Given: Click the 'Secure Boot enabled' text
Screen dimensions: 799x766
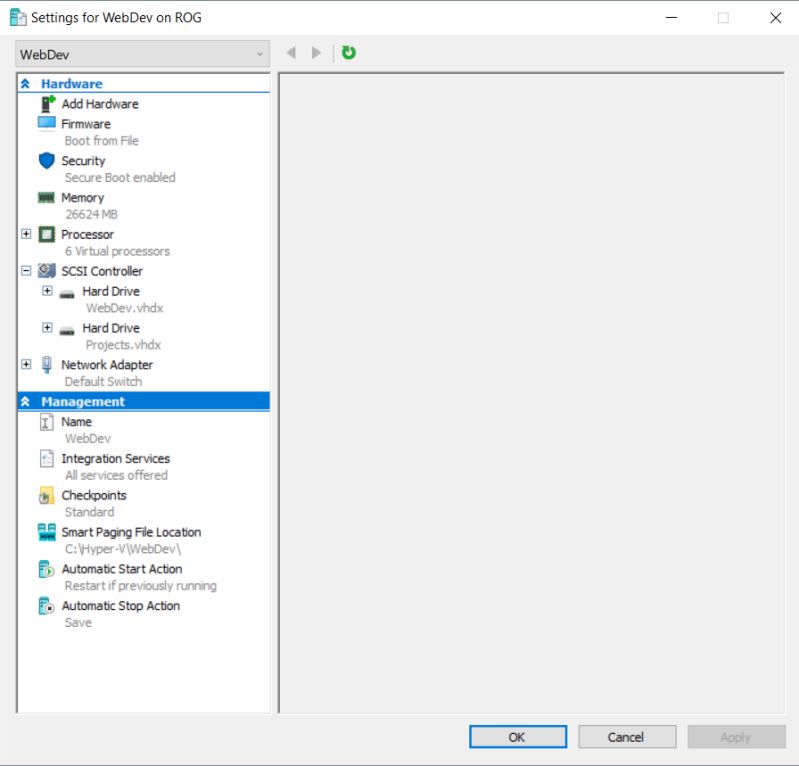Looking at the screenshot, I should click(120, 177).
